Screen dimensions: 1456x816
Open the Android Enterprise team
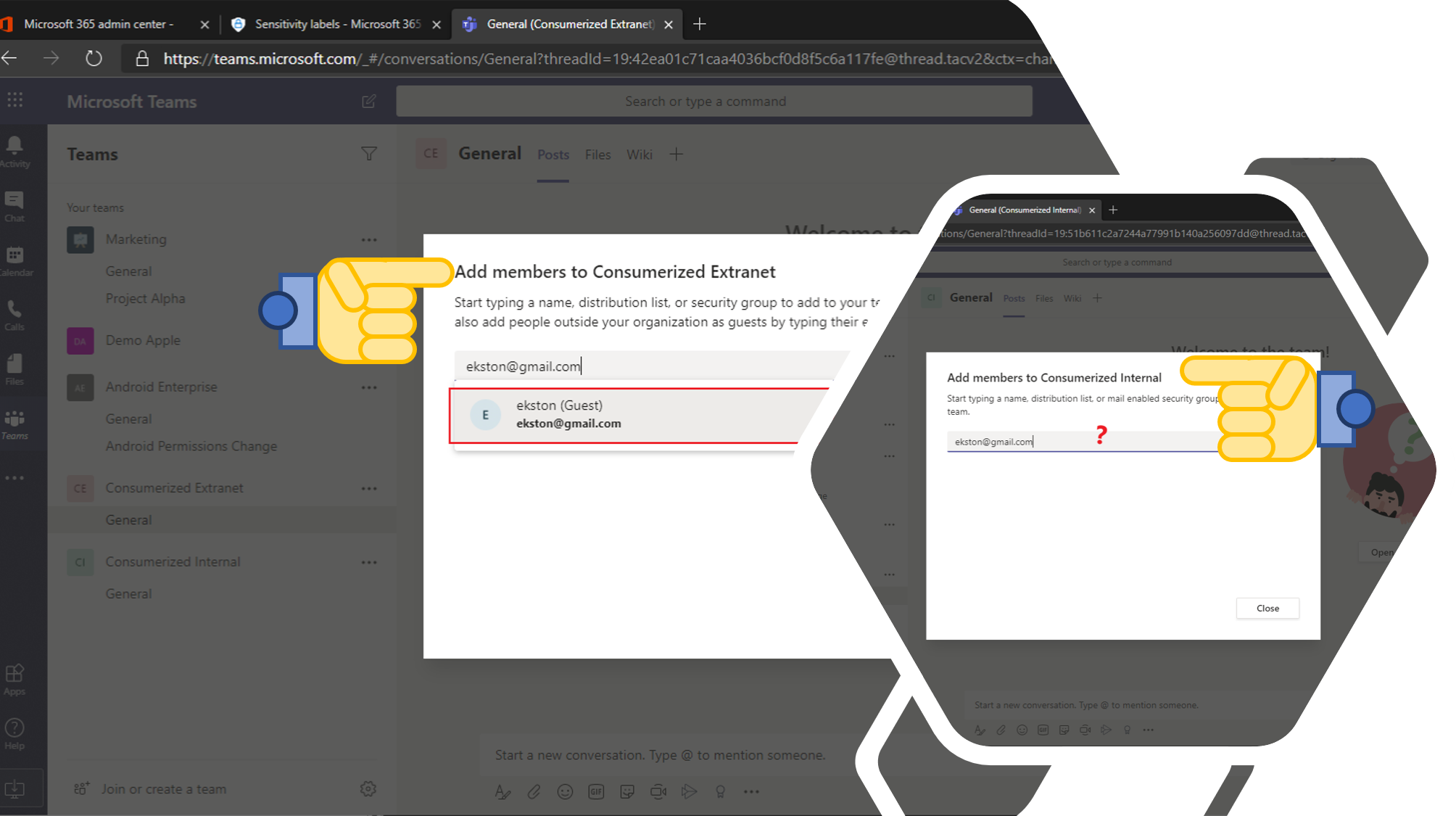(x=161, y=387)
